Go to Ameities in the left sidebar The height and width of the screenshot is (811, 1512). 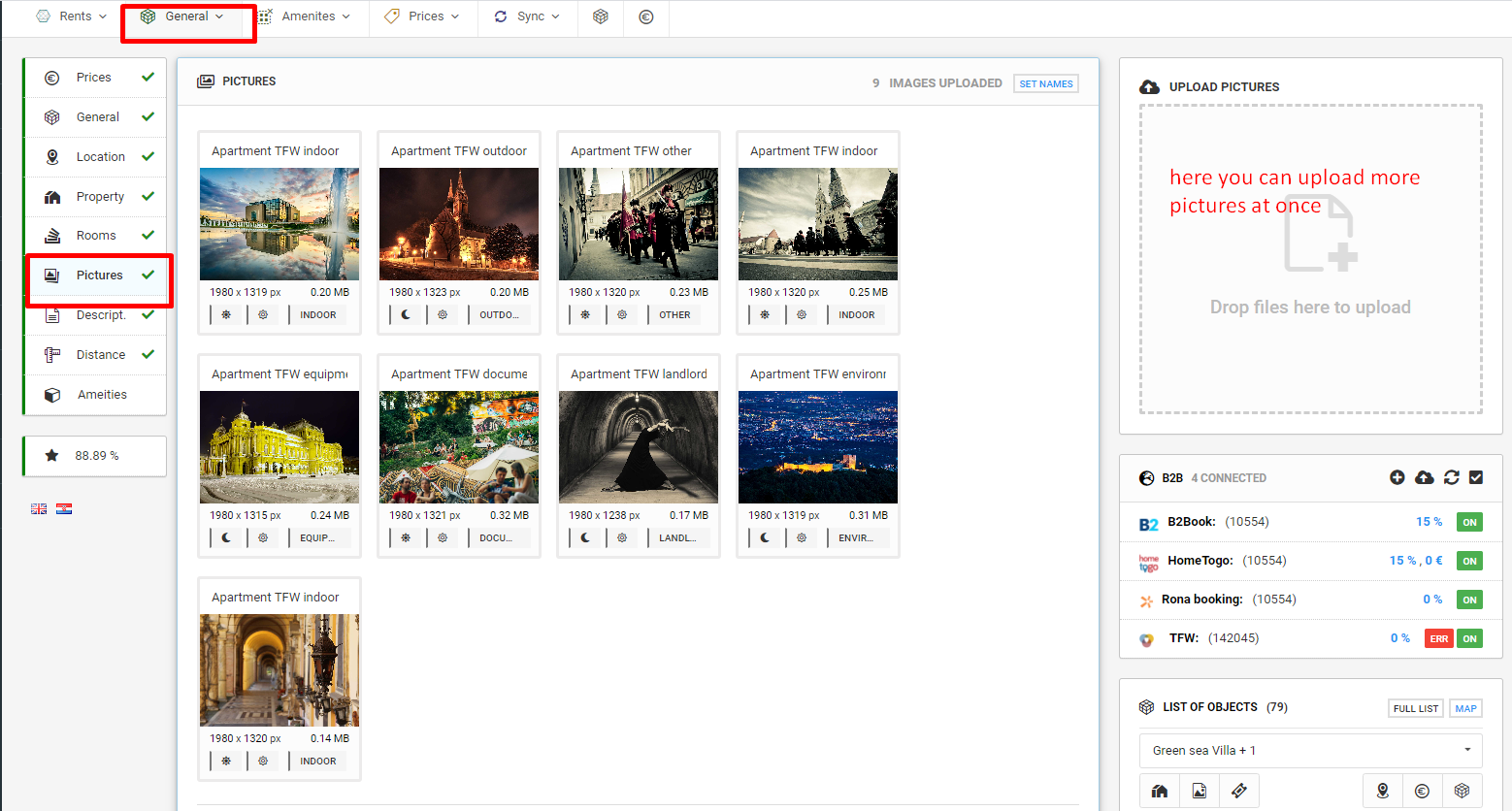pyautogui.click(x=95, y=394)
